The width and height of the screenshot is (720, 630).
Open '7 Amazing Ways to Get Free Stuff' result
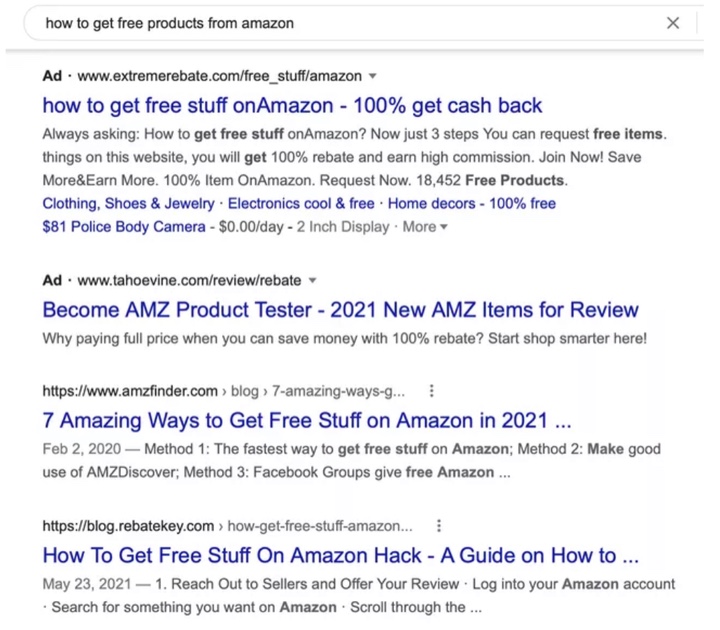coord(306,419)
